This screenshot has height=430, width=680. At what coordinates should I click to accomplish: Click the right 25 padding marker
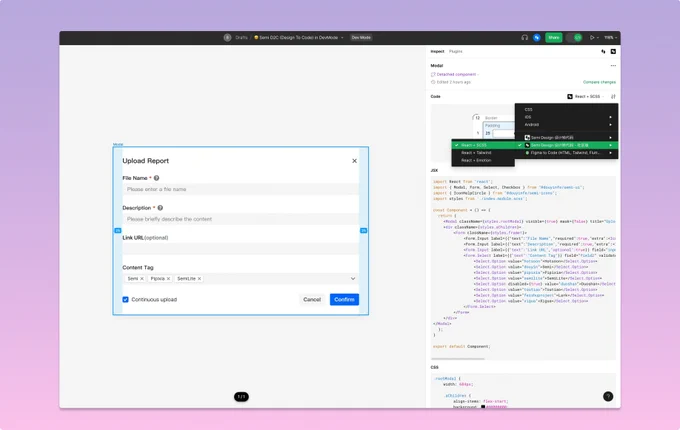363,231
